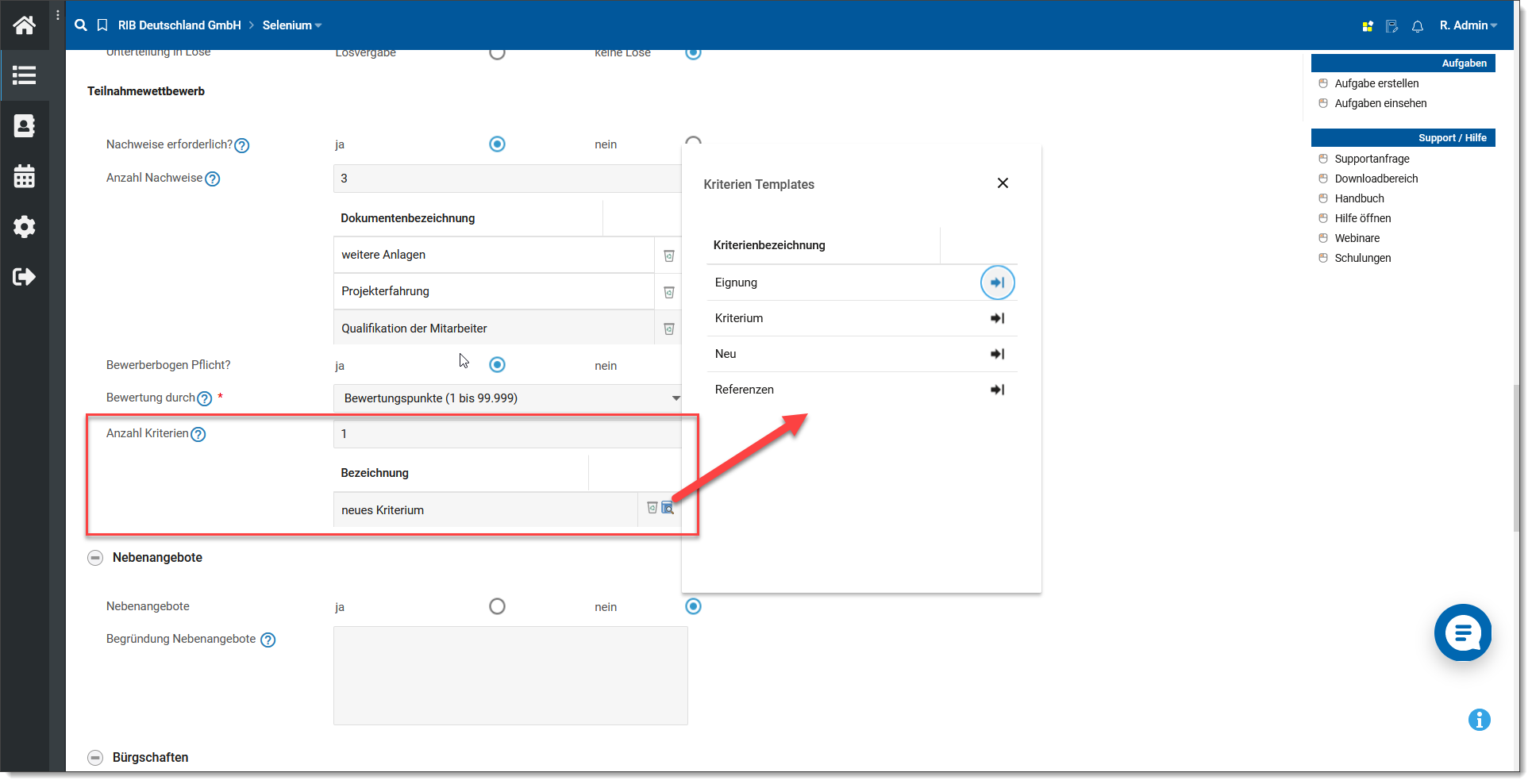
Task: Click the blue info icon
Action: 1480,720
